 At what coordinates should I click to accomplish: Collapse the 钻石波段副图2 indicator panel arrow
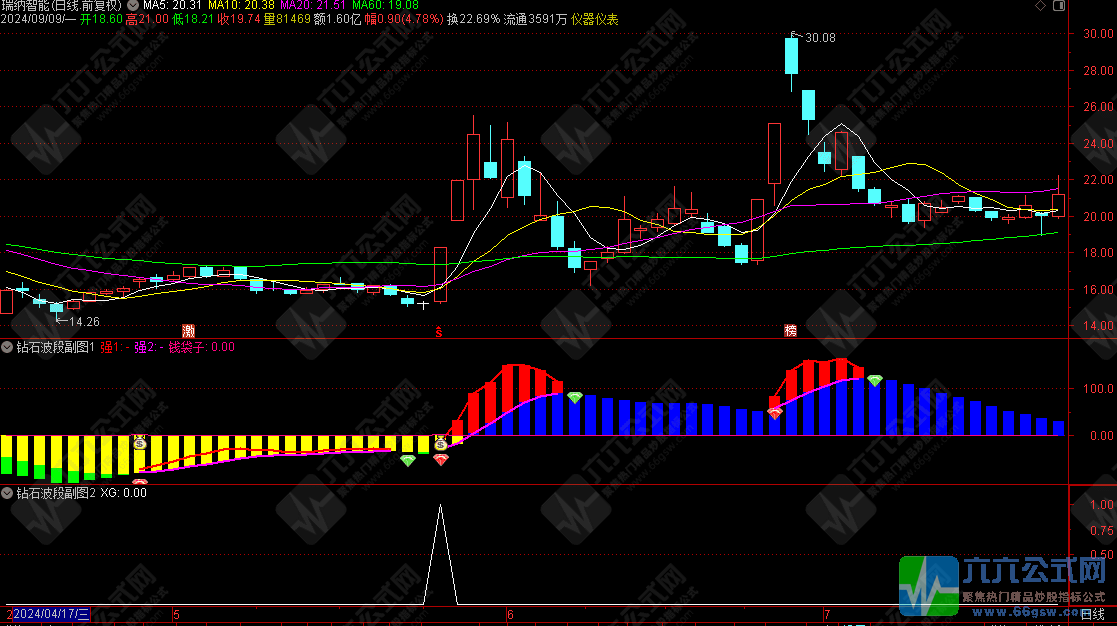(x=7, y=493)
